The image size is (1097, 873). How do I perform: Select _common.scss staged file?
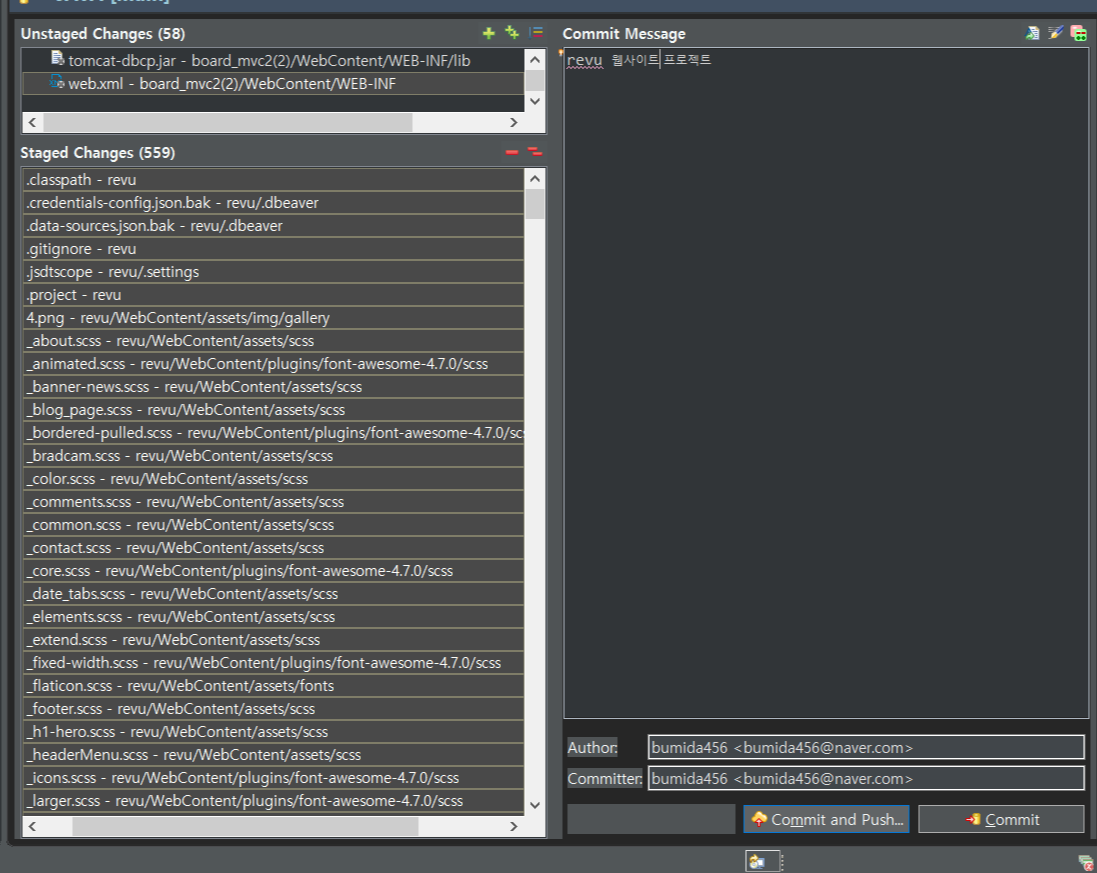274,525
